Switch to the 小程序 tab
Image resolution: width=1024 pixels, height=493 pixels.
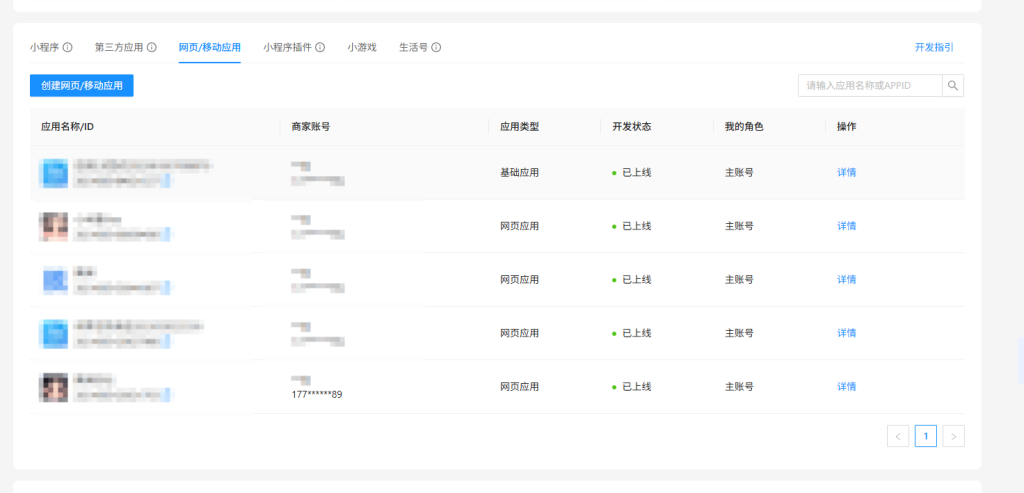tap(44, 47)
